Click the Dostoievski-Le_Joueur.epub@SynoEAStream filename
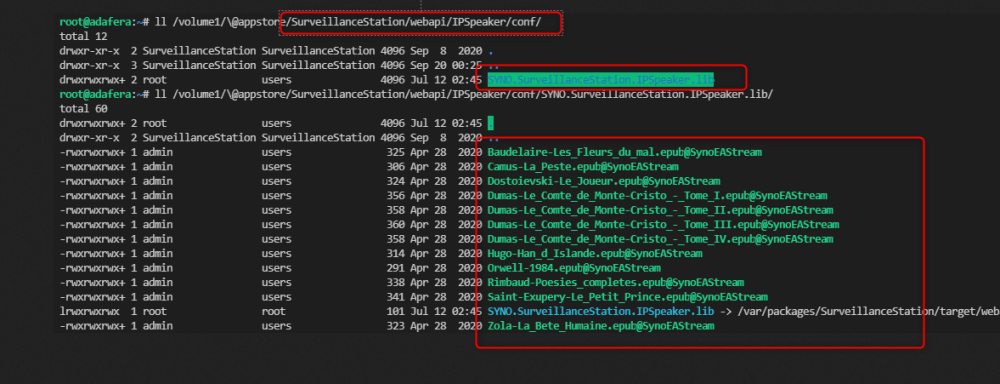The width and height of the screenshot is (1000, 384). [603, 182]
